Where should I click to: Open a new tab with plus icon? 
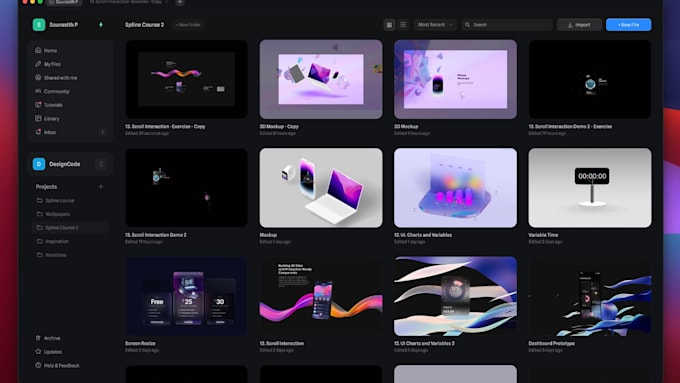tap(180, 2)
